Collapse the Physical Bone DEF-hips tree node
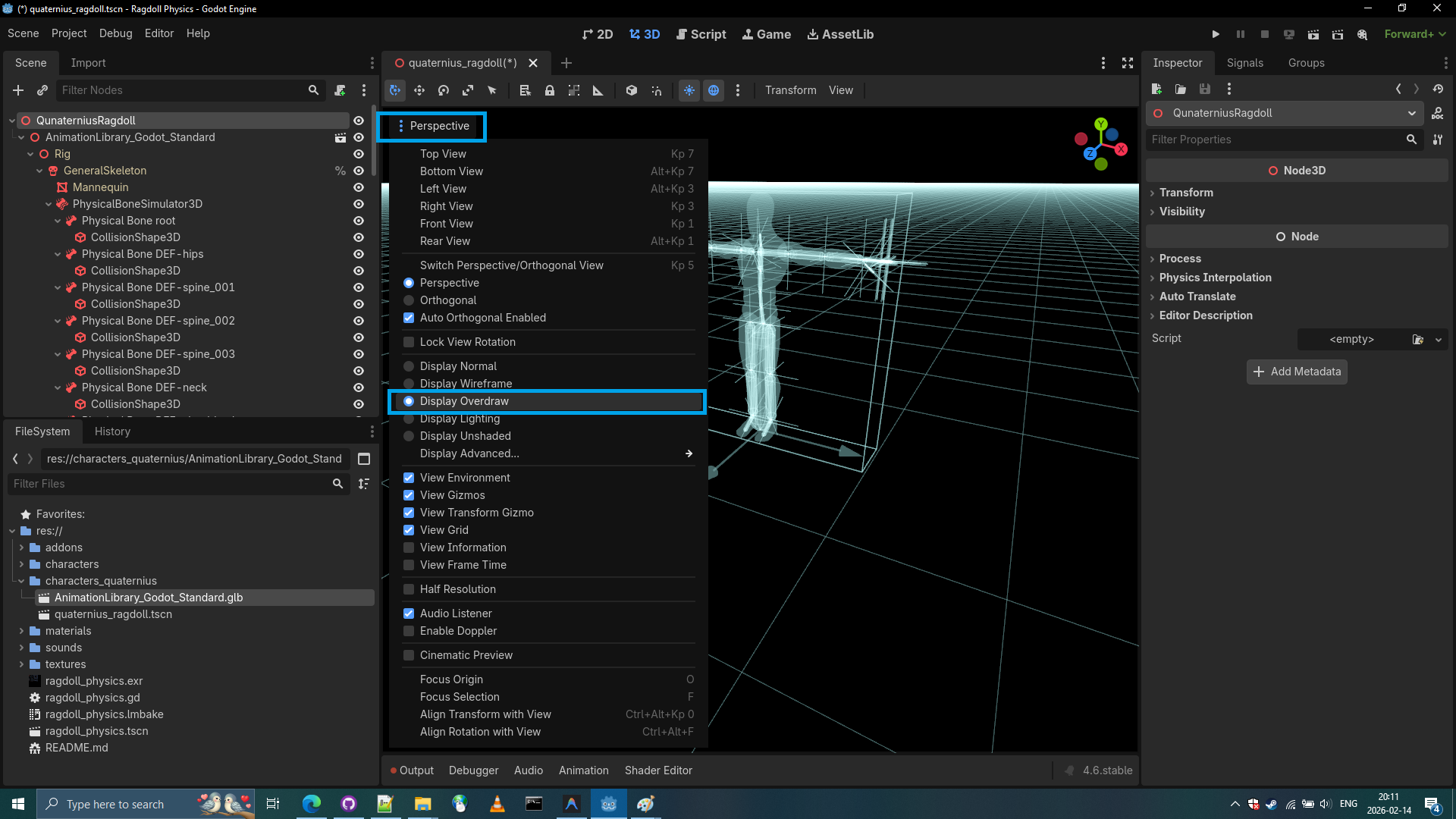This screenshot has width=1456, height=819. [x=58, y=254]
